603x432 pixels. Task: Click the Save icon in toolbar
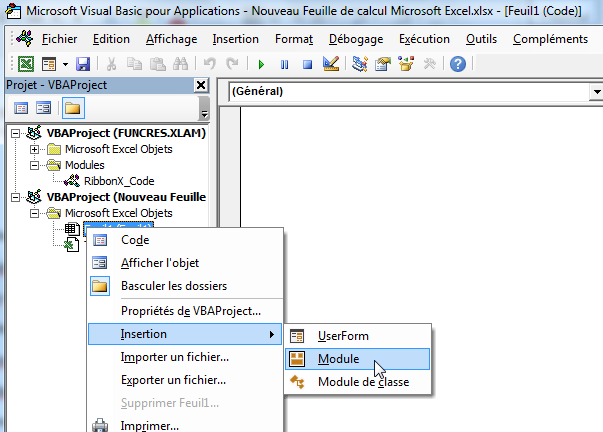tap(84, 64)
